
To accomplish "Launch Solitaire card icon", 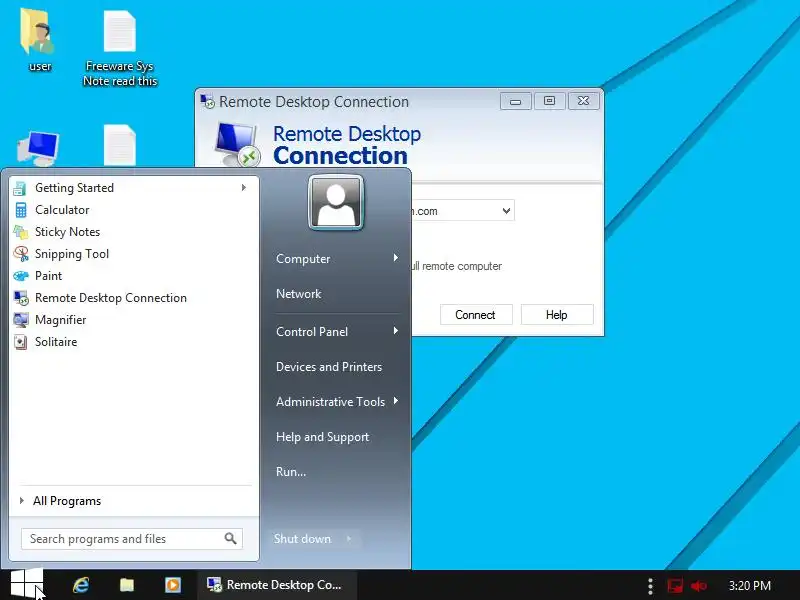I will 20,342.
